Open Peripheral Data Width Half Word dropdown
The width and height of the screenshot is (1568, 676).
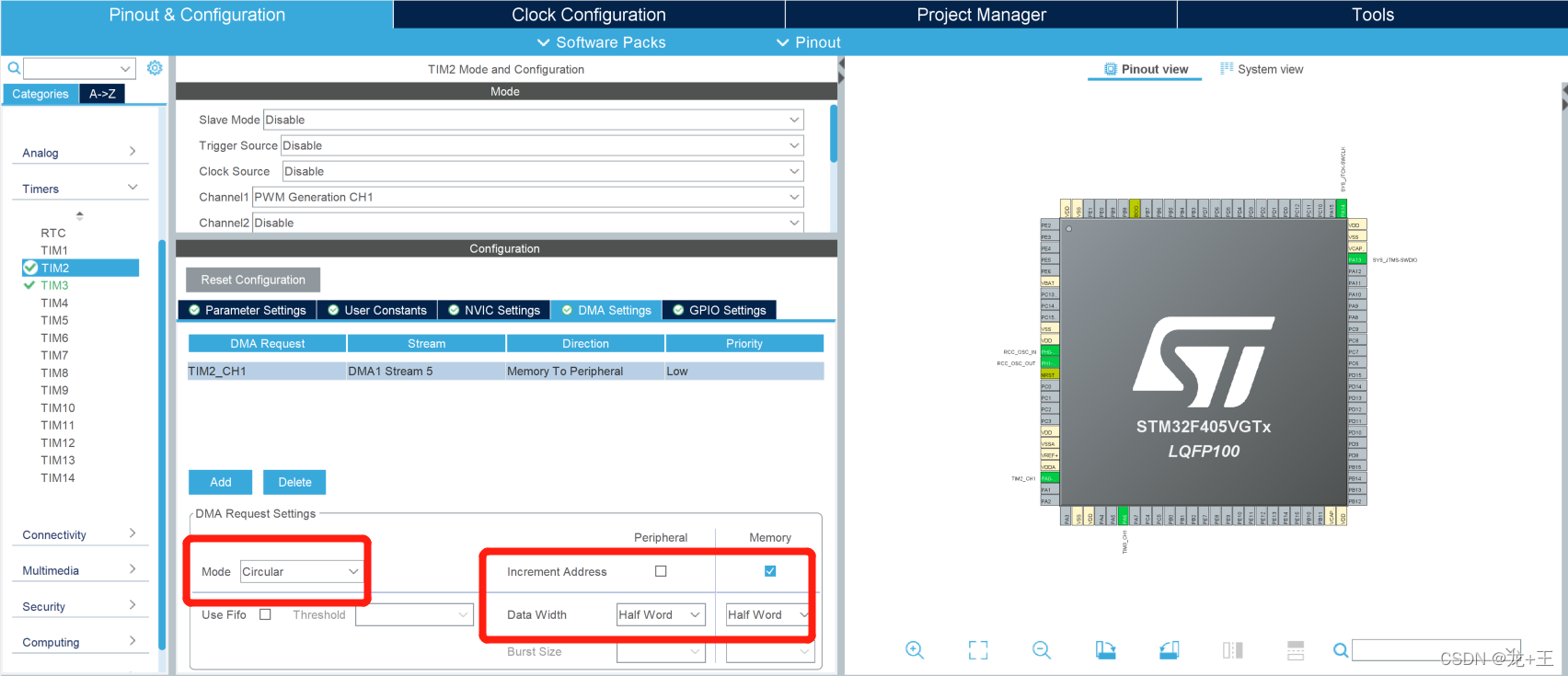tap(661, 614)
